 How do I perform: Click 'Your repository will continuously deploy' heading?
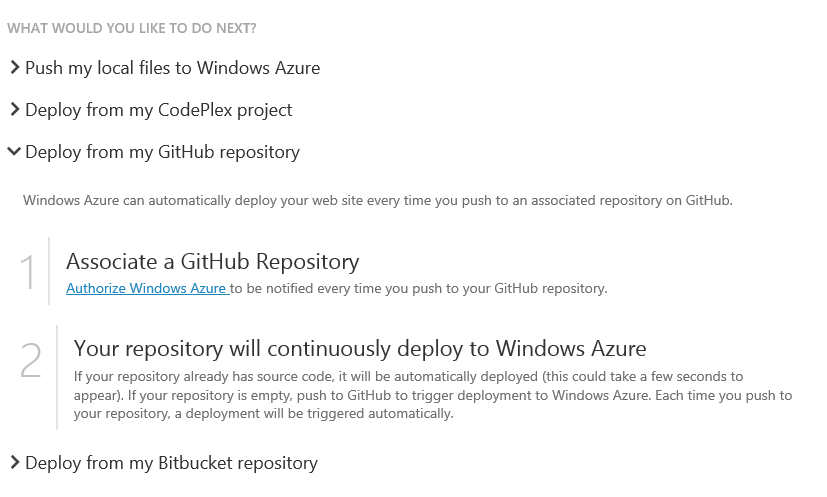(x=360, y=348)
